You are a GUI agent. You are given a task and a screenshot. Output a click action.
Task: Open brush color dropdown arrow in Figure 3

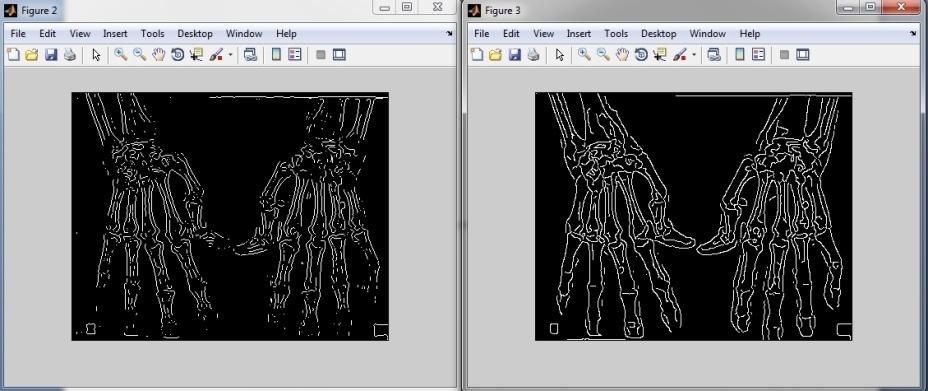pyautogui.click(x=694, y=55)
